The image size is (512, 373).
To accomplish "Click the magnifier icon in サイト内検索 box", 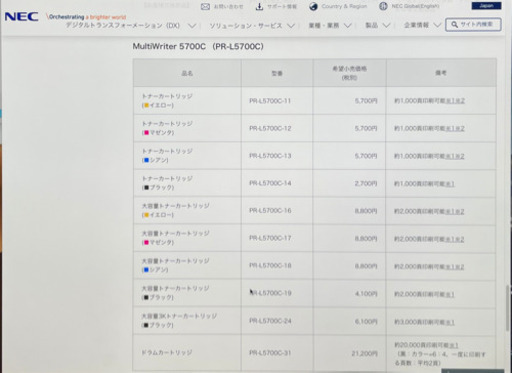I will pyautogui.click(x=454, y=25).
